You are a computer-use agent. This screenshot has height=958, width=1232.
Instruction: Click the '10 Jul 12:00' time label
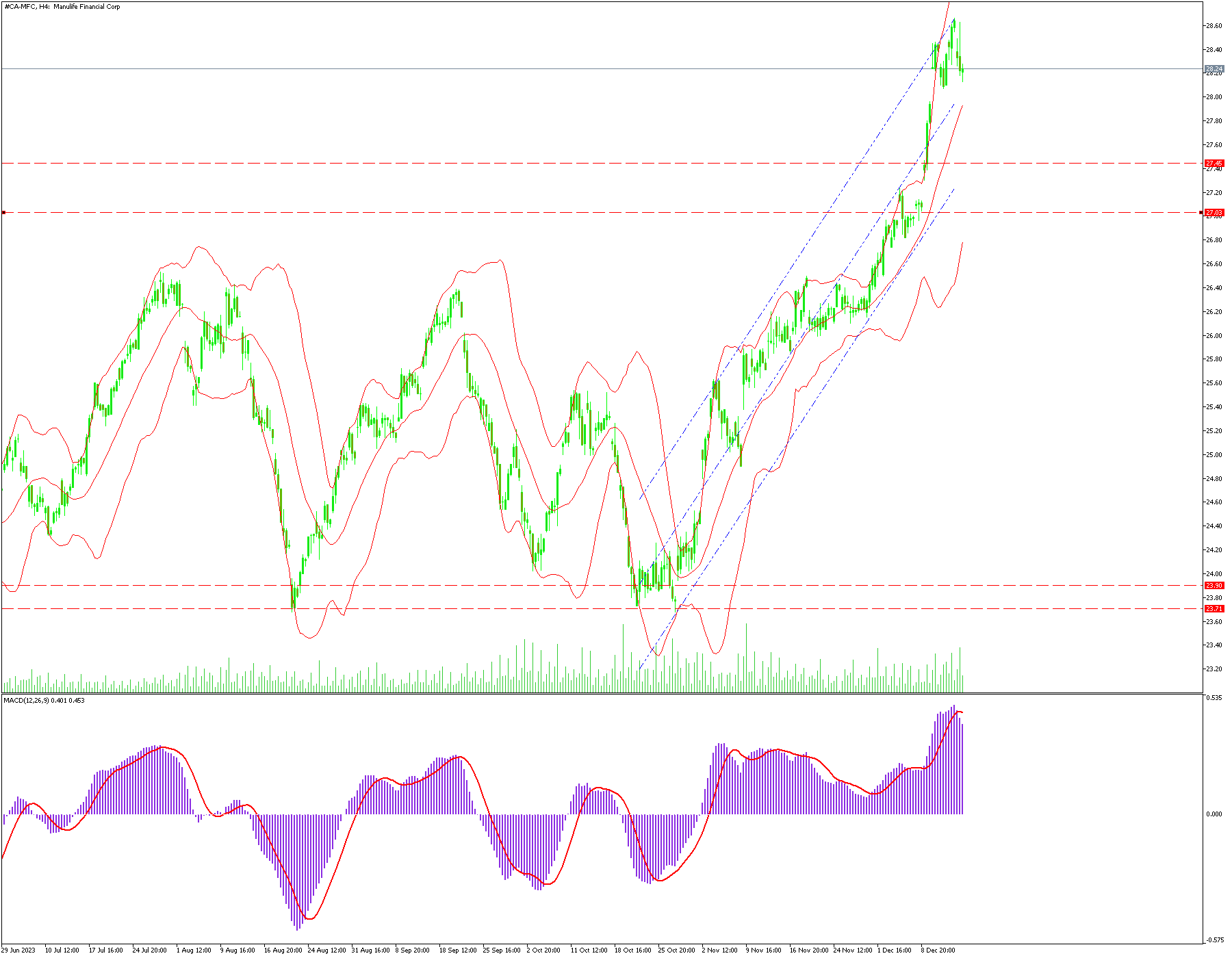[62, 950]
